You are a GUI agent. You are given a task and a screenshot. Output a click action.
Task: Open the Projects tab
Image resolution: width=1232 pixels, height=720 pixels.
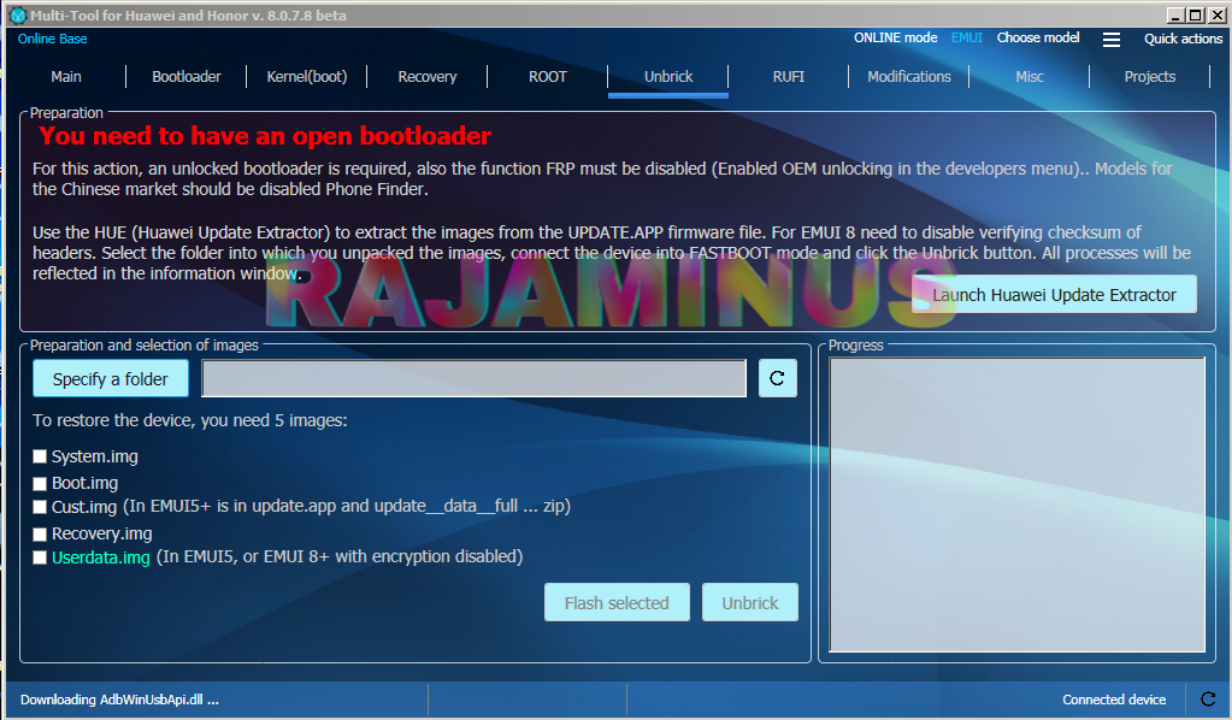pyautogui.click(x=1150, y=77)
